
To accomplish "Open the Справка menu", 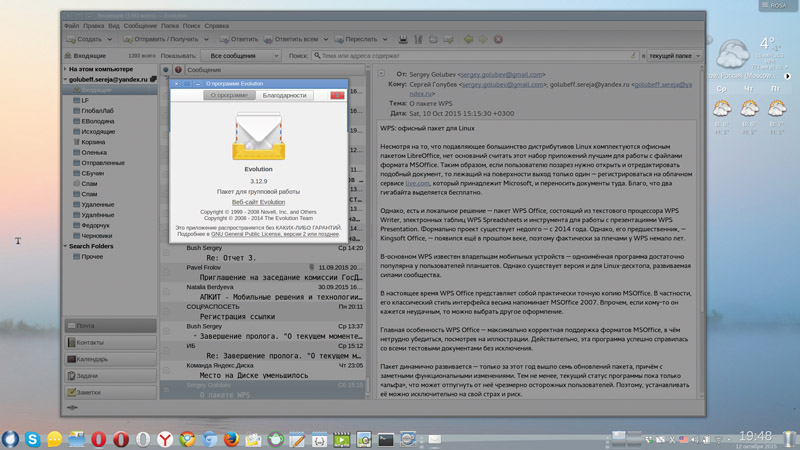I will (x=217, y=26).
